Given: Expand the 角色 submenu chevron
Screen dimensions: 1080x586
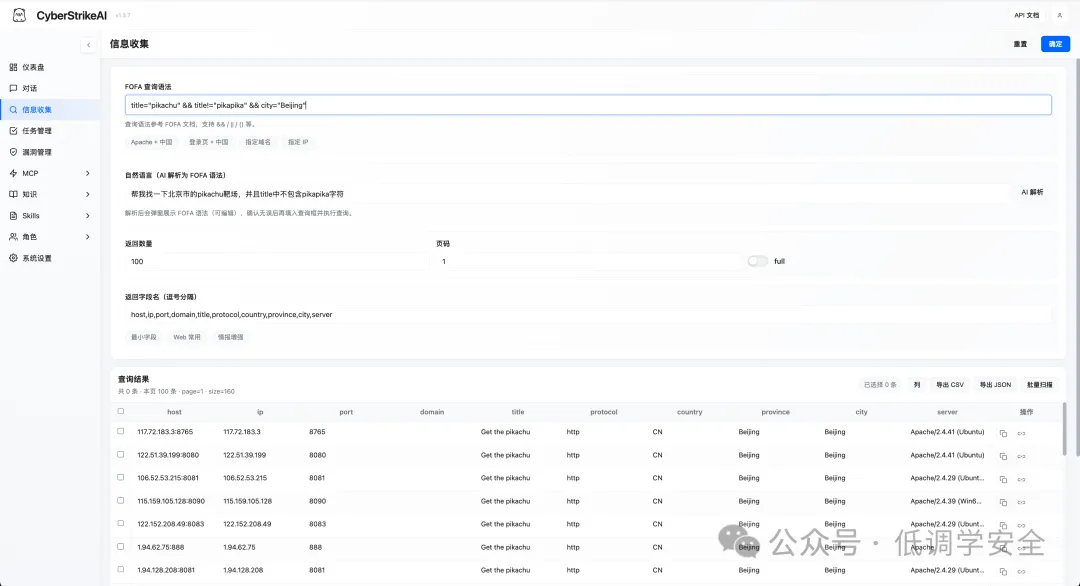Looking at the screenshot, I should click(87, 237).
